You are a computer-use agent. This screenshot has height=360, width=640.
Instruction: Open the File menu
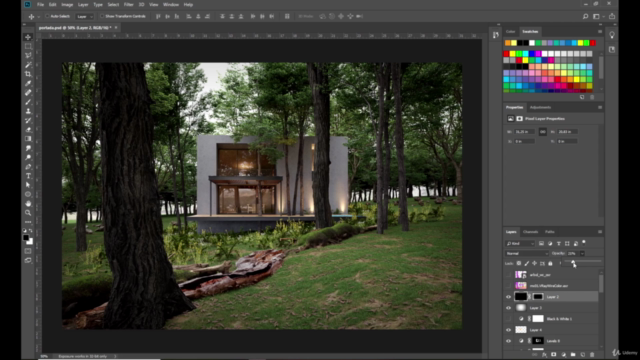point(40,4)
